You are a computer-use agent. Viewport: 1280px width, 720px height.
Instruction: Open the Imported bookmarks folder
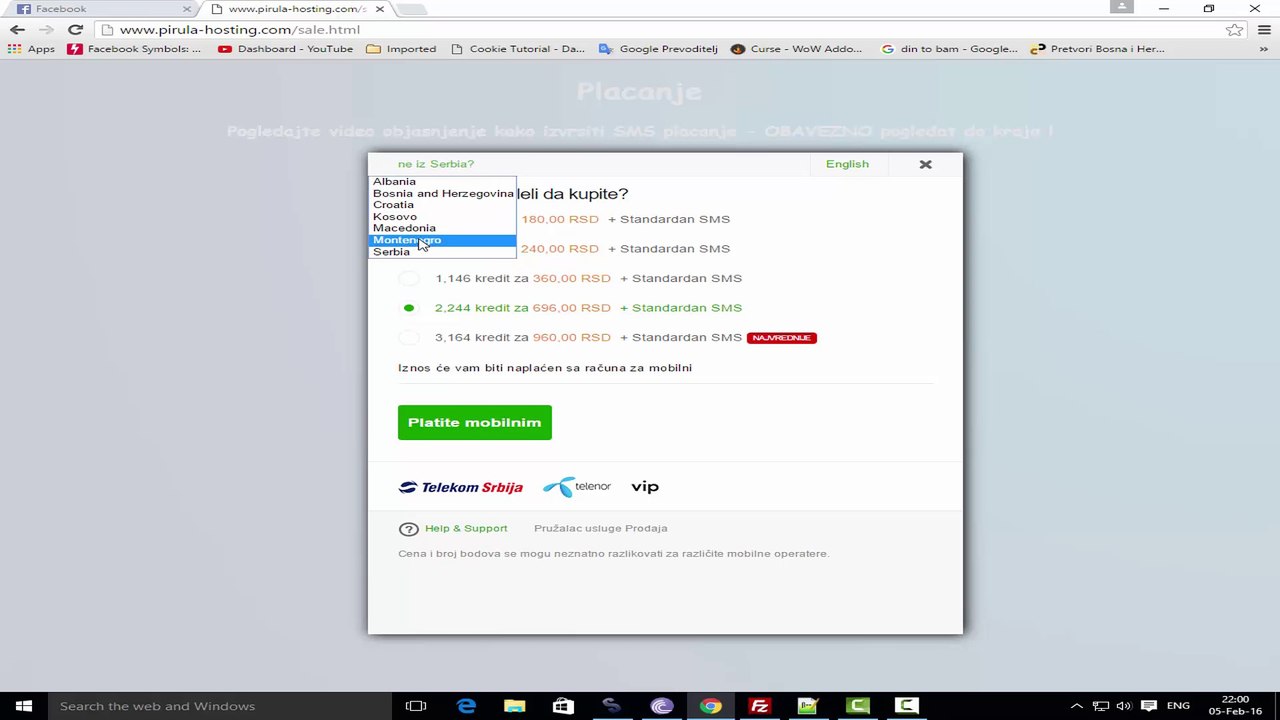coord(401,49)
